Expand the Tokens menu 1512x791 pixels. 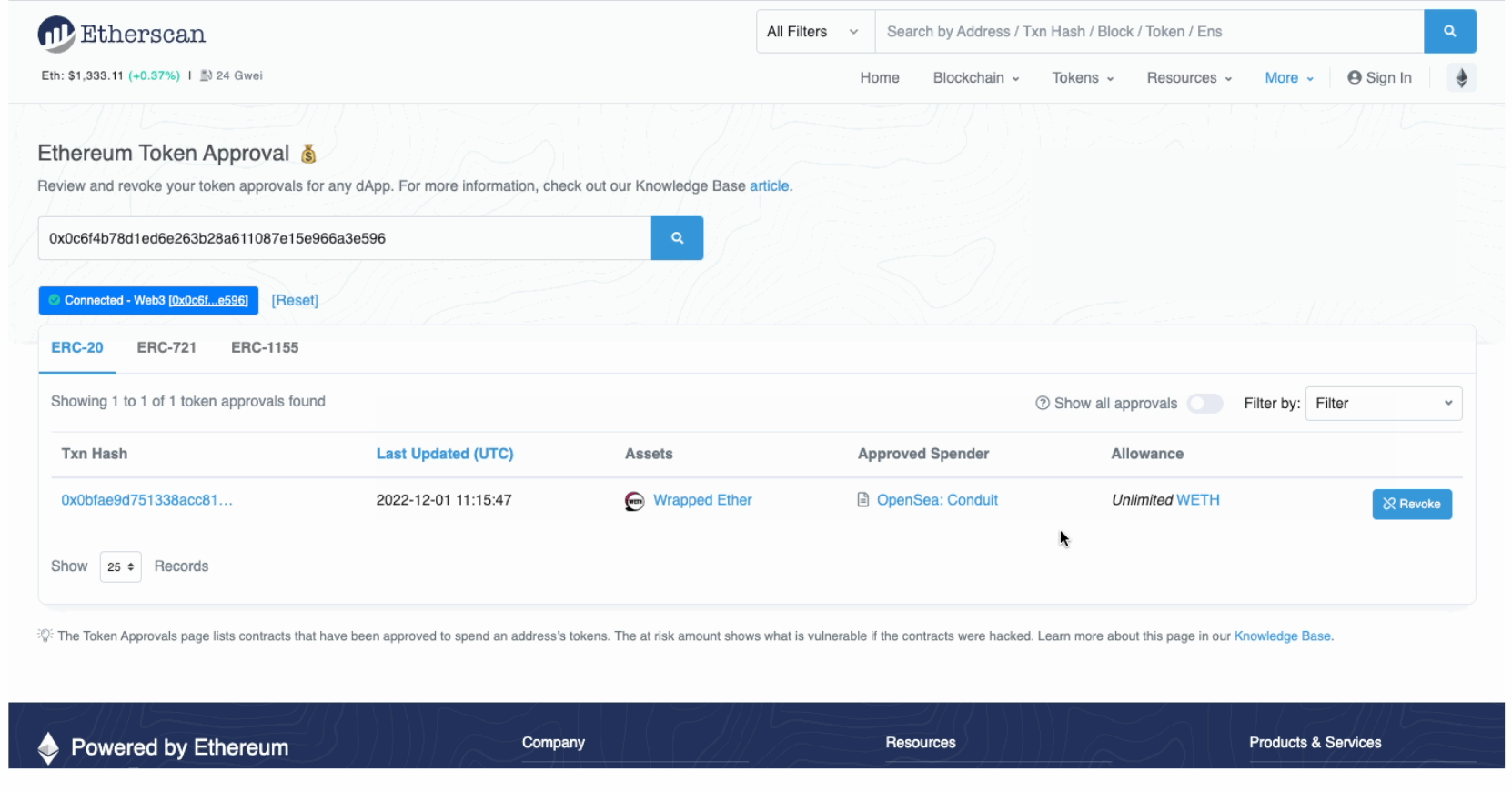pos(1083,78)
